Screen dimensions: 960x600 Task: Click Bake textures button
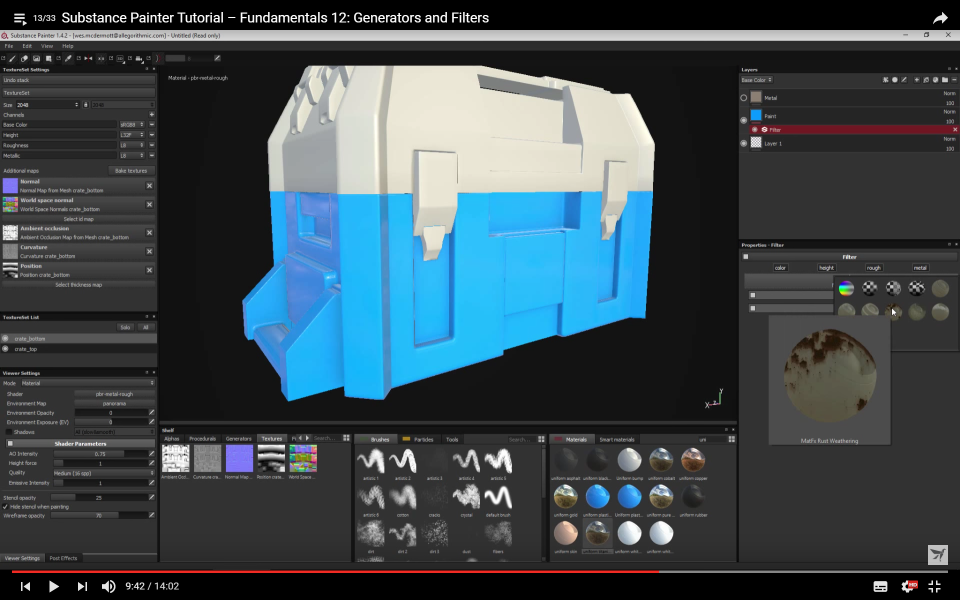pos(131,171)
